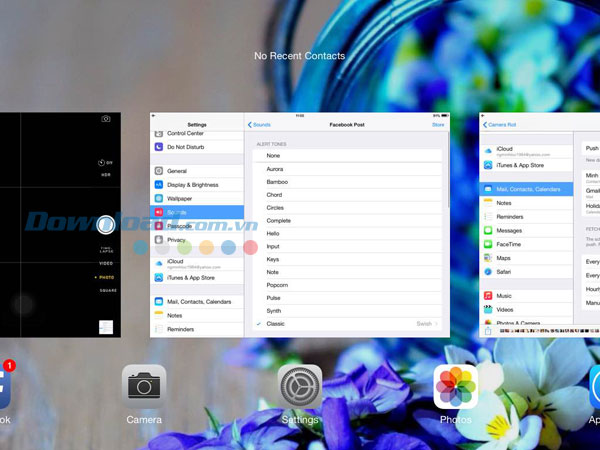
Task: Switch cameras with the flip camera icon
Action: point(106,119)
